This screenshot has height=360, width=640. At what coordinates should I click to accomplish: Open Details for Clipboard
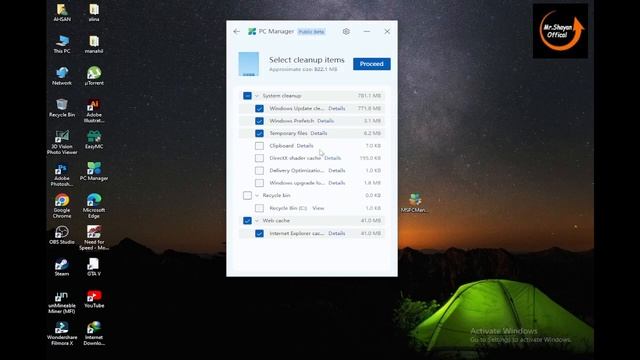(305, 146)
